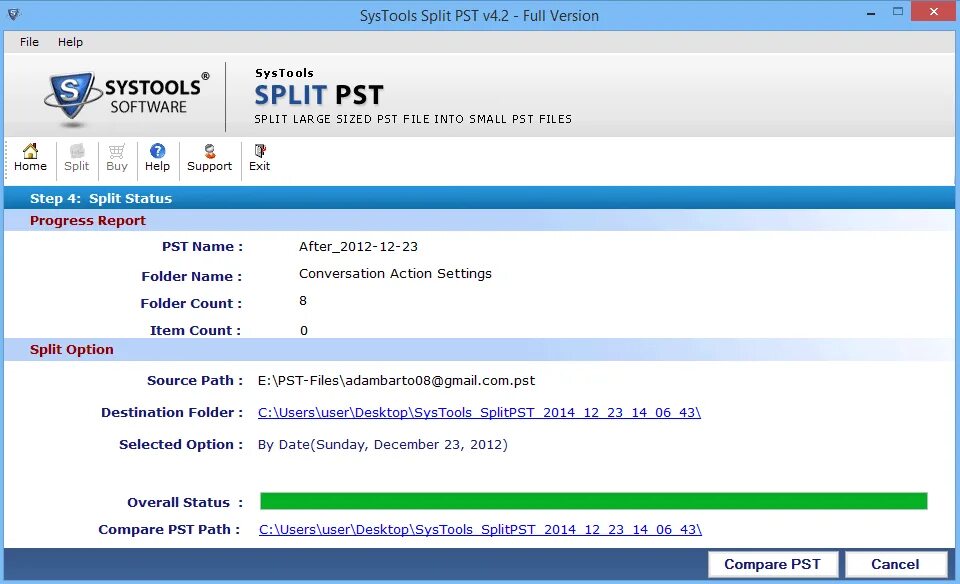Click source path E:\PST-Files\adambarto08@gmail.com.pst
The image size is (960, 584).
(x=396, y=381)
